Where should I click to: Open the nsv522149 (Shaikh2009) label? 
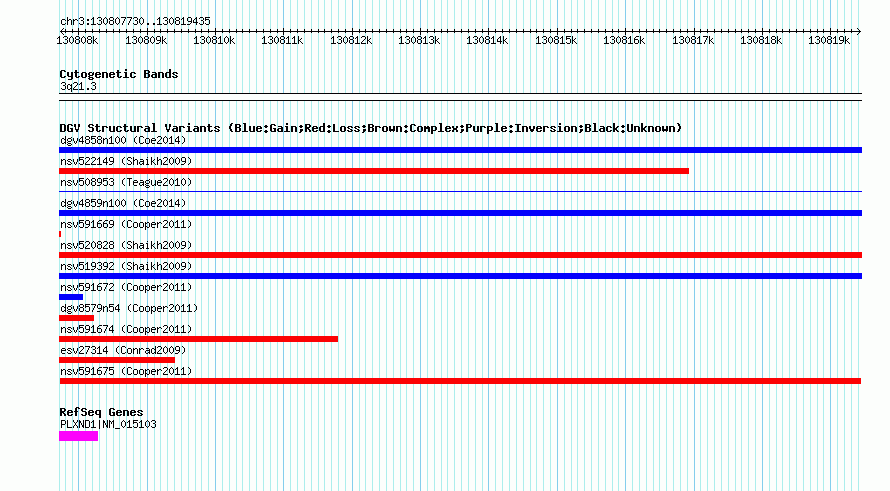126,161
